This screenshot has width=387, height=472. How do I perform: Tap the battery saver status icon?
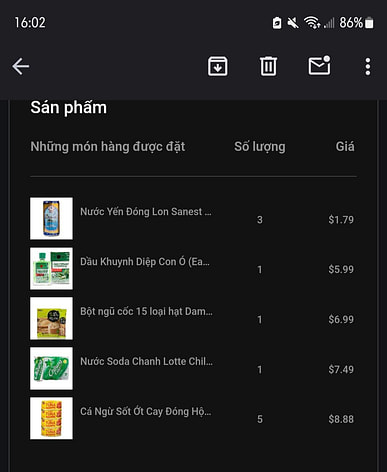click(277, 23)
